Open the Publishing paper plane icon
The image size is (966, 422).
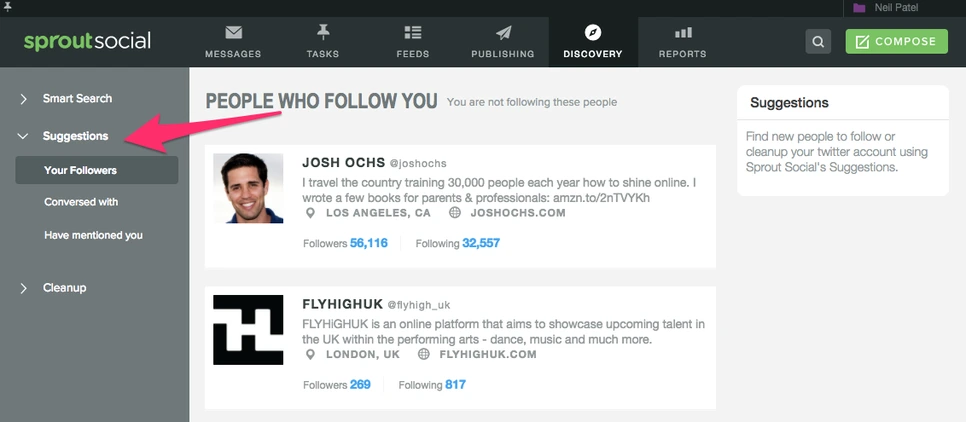pos(503,33)
